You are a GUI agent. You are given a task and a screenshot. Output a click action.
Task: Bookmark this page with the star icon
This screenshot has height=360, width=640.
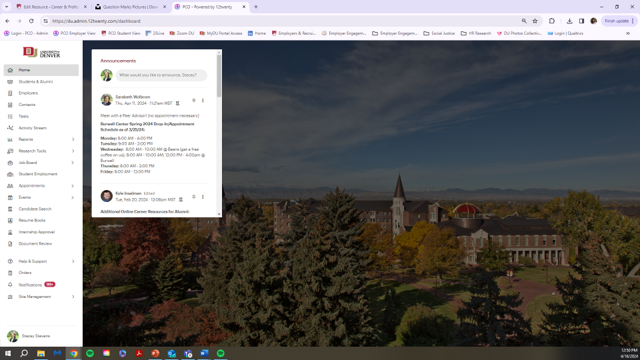535,21
